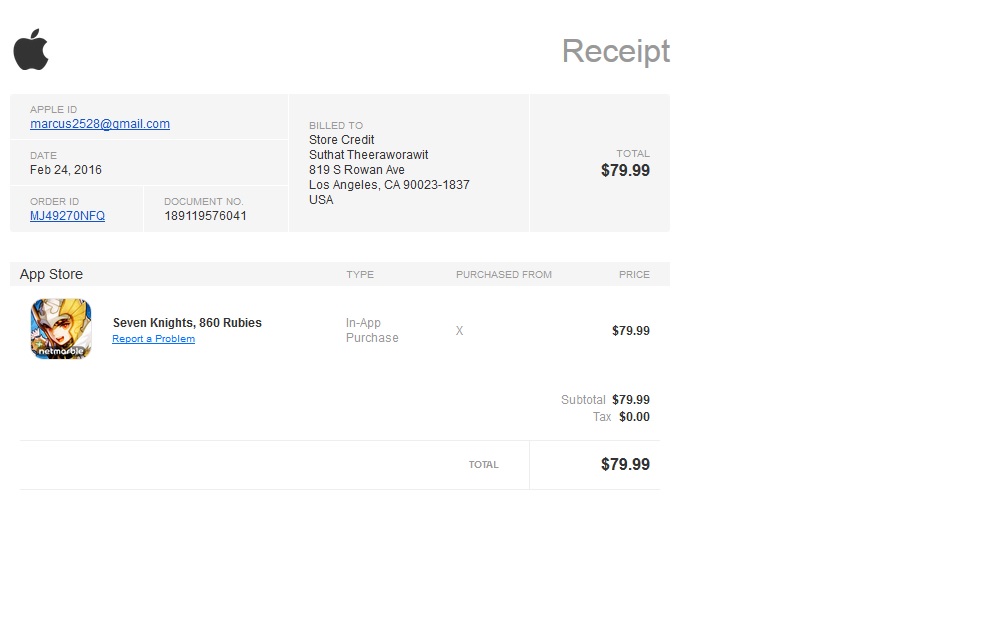Click the Seven Knights, 860 Rubies title
Viewport: 1008px width, 630px height.
pos(187,323)
